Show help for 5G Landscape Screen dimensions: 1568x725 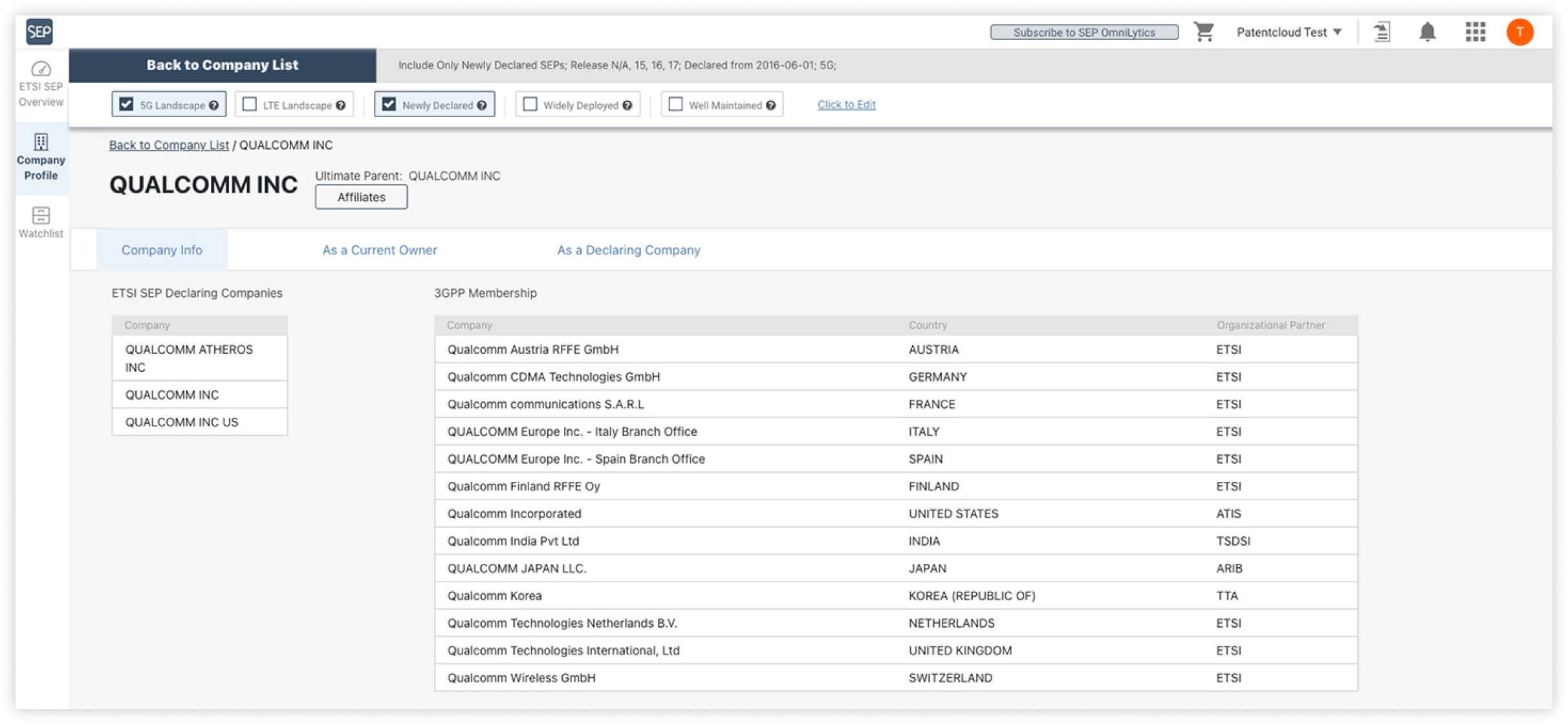[x=214, y=105]
